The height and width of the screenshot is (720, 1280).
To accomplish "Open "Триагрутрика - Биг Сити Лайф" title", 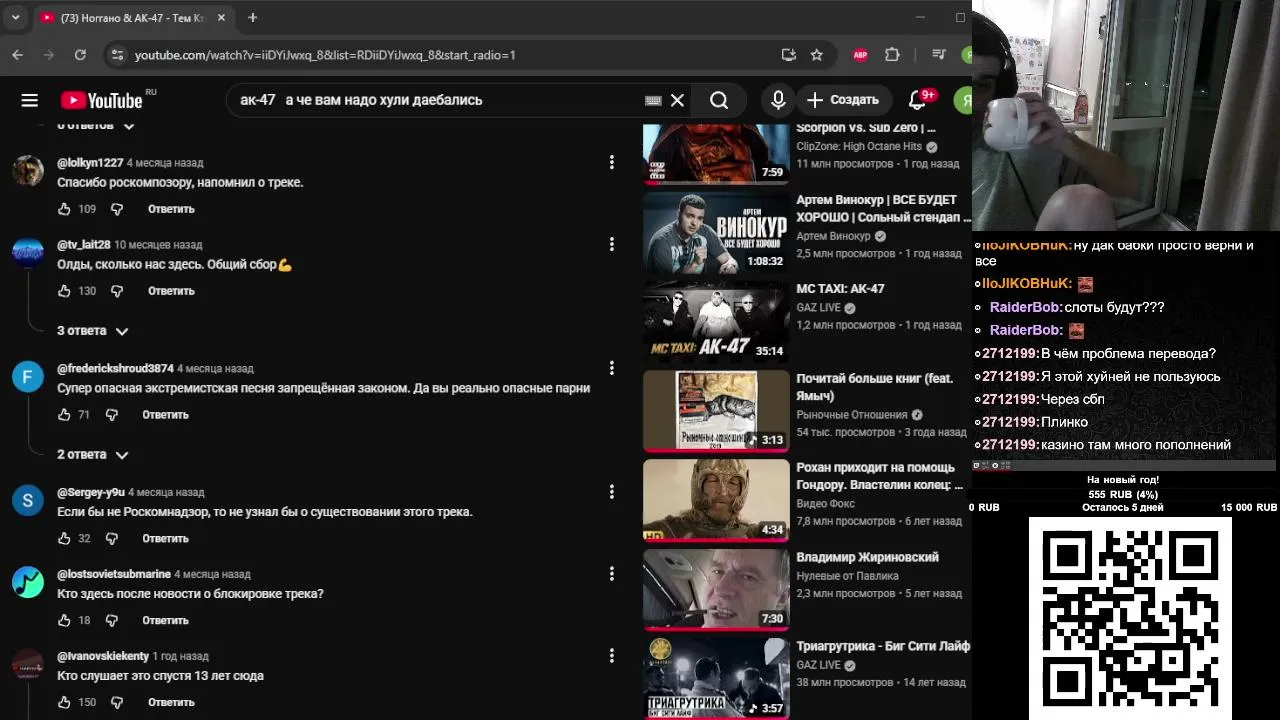I will pyautogui.click(x=883, y=646).
